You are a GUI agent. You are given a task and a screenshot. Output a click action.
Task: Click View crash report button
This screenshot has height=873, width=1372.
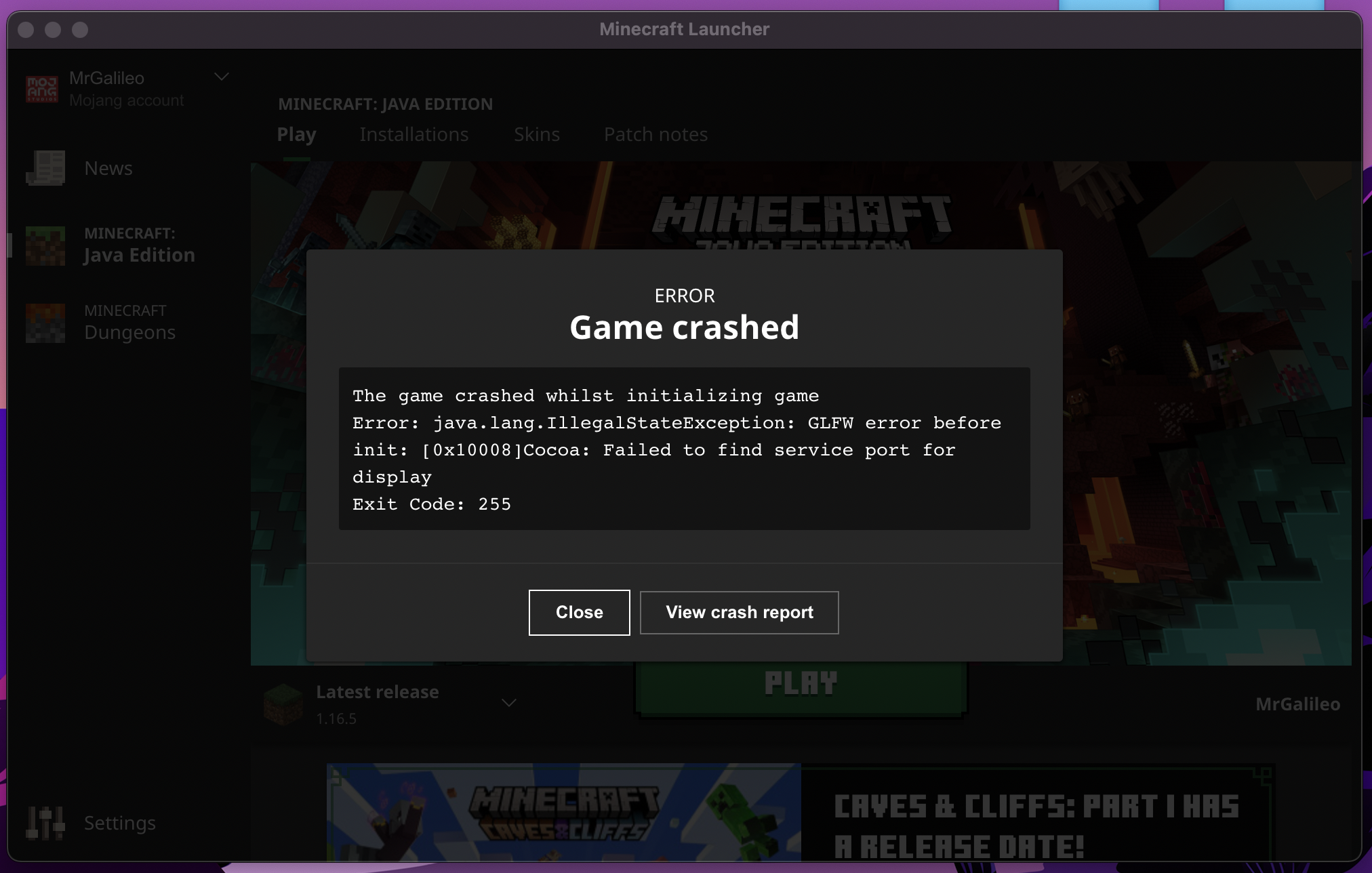coord(739,612)
